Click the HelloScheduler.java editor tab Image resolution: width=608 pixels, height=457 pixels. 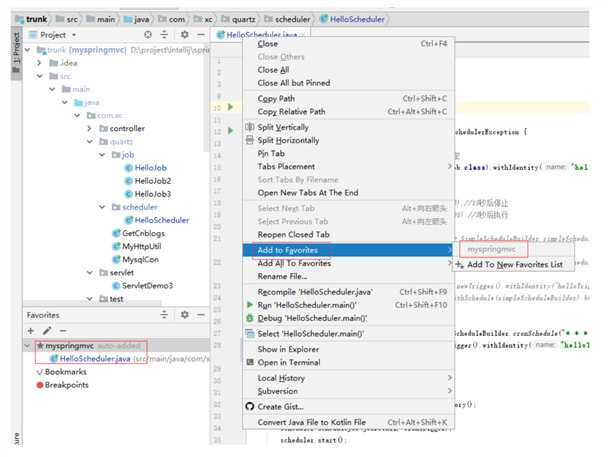(261, 35)
